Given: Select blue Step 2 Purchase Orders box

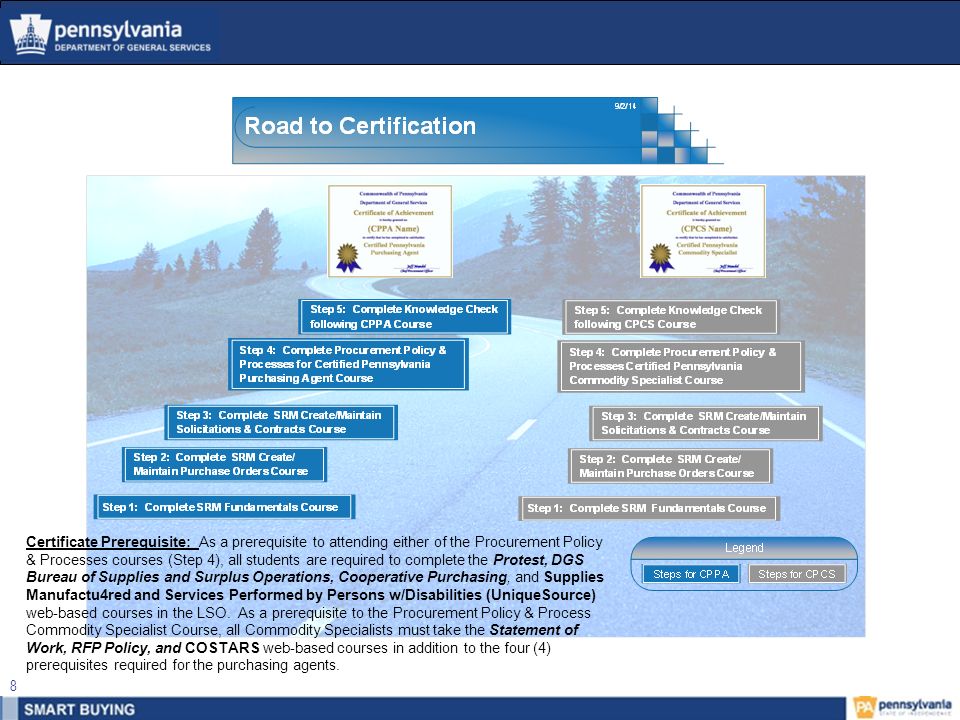Looking at the screenshot, I should (x=224, y=464).
